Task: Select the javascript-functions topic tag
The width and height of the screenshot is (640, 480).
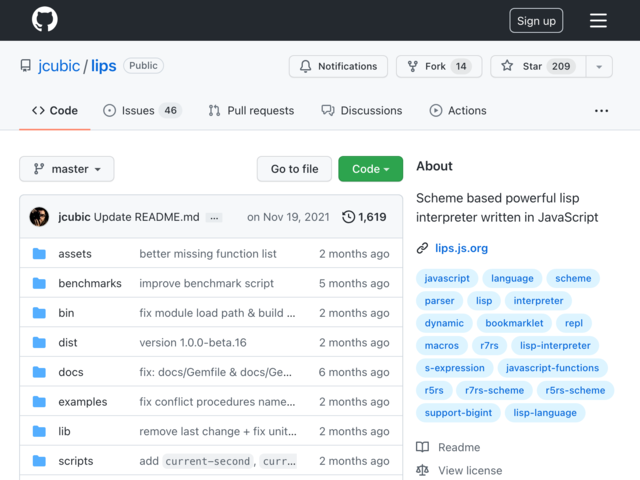Action: [552, 368]
